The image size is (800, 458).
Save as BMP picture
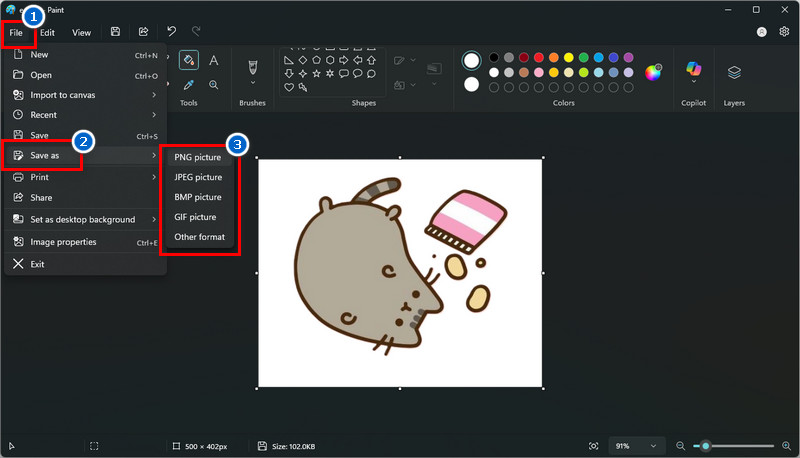(199, 197)
